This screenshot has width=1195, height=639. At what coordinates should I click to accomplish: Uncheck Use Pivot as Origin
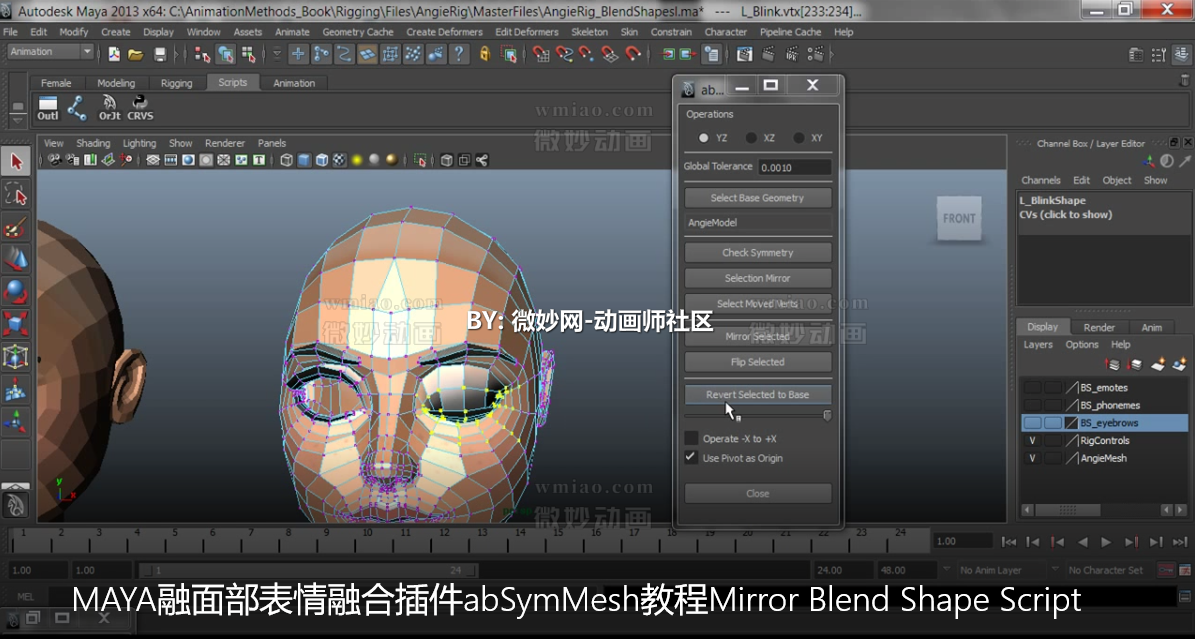[691, 458]
